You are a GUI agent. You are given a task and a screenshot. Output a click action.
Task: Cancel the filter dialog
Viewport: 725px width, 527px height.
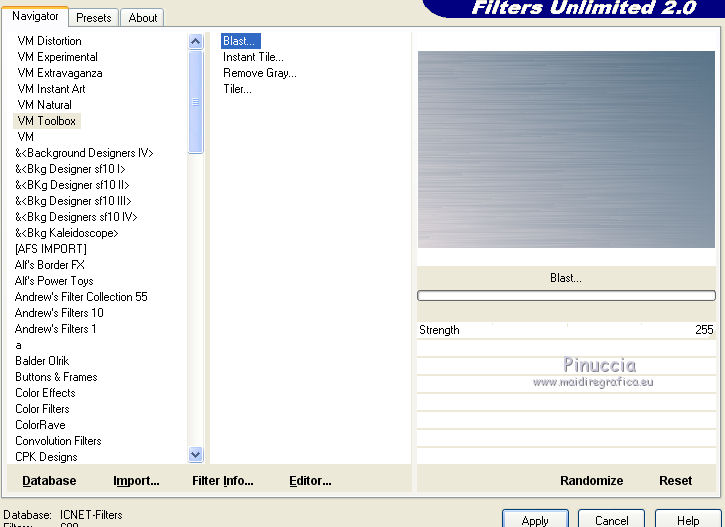point(611,520)
